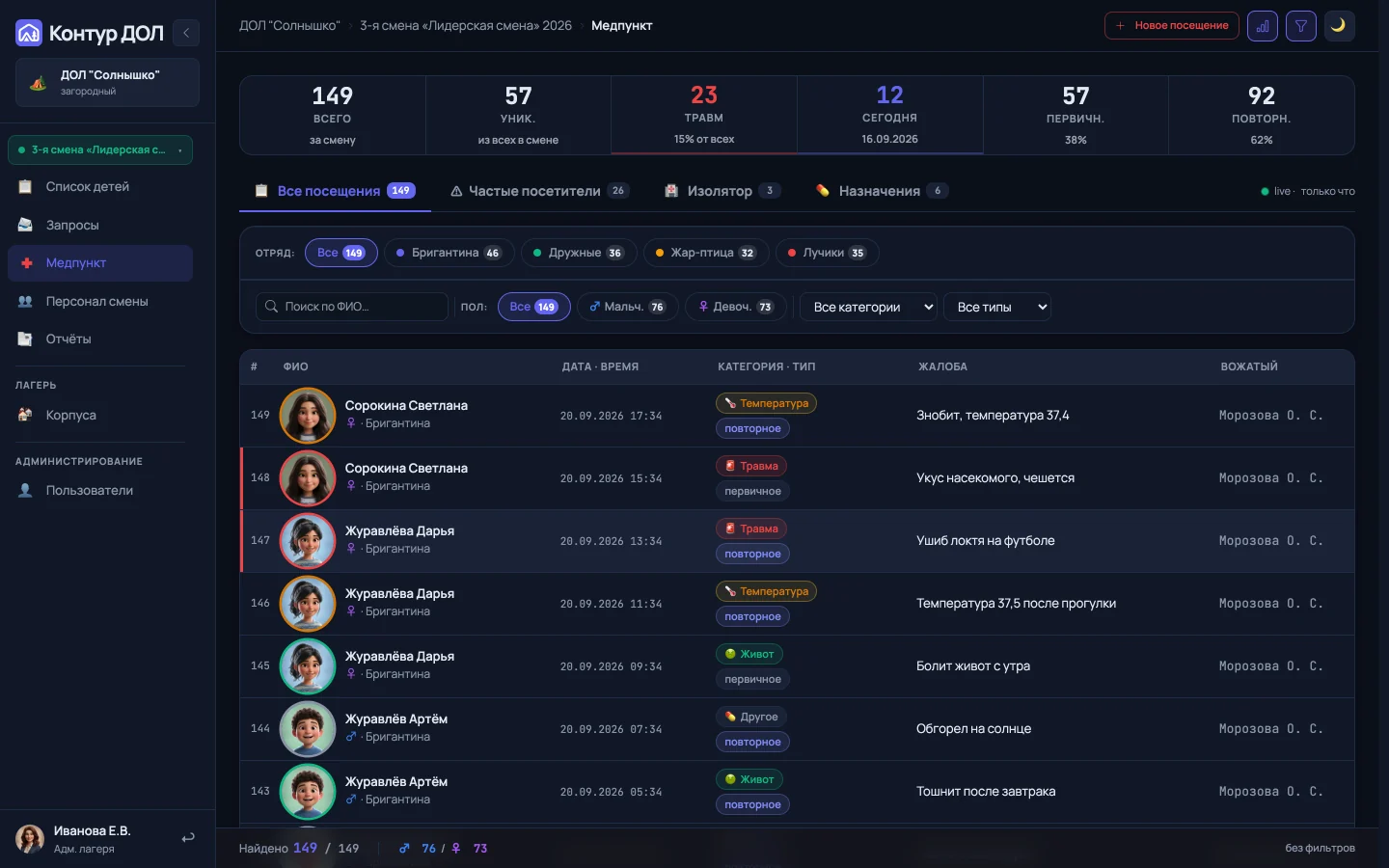Open the Все типы dropdown

[997, 307]
